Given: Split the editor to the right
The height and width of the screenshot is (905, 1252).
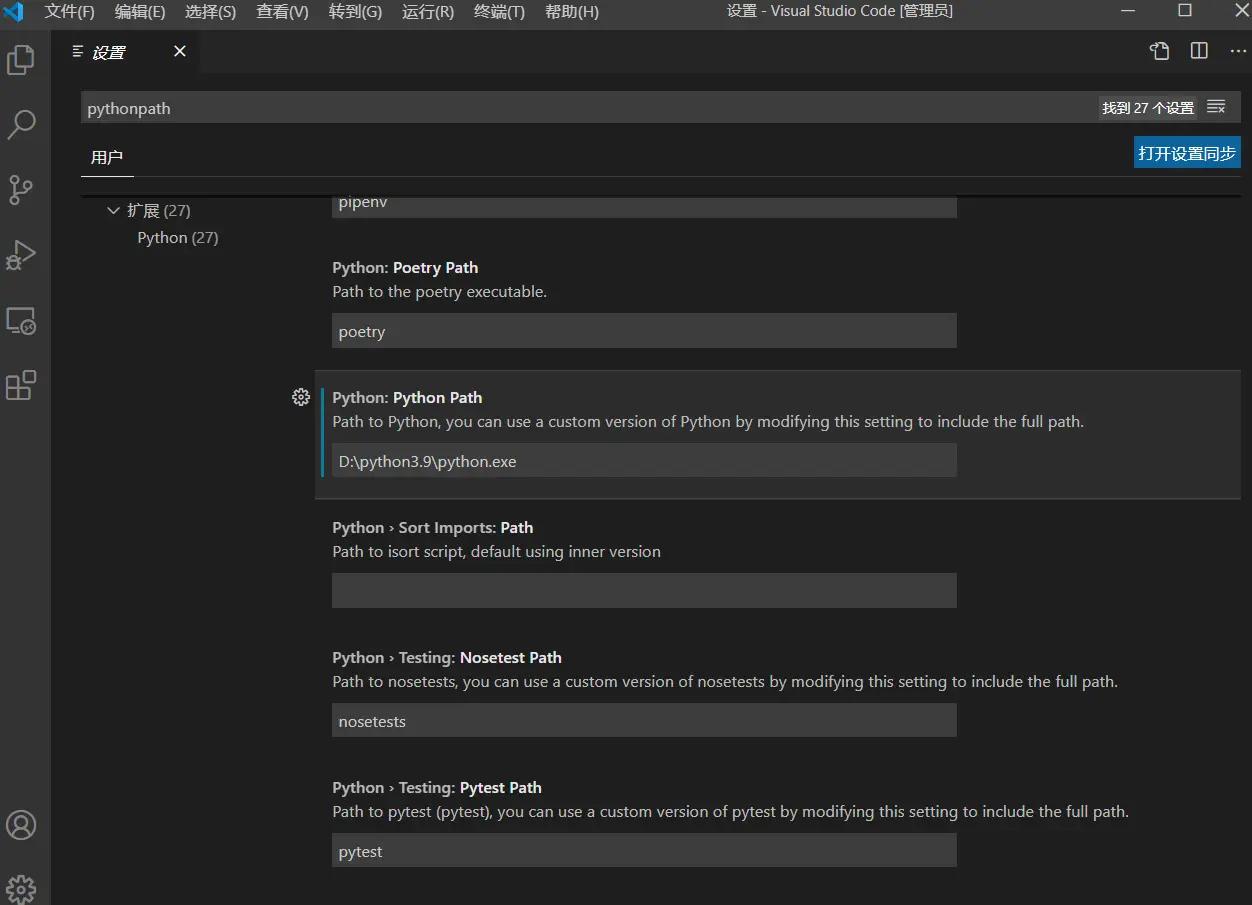Looking at the screenshot, I should (x=1199, y=51).
